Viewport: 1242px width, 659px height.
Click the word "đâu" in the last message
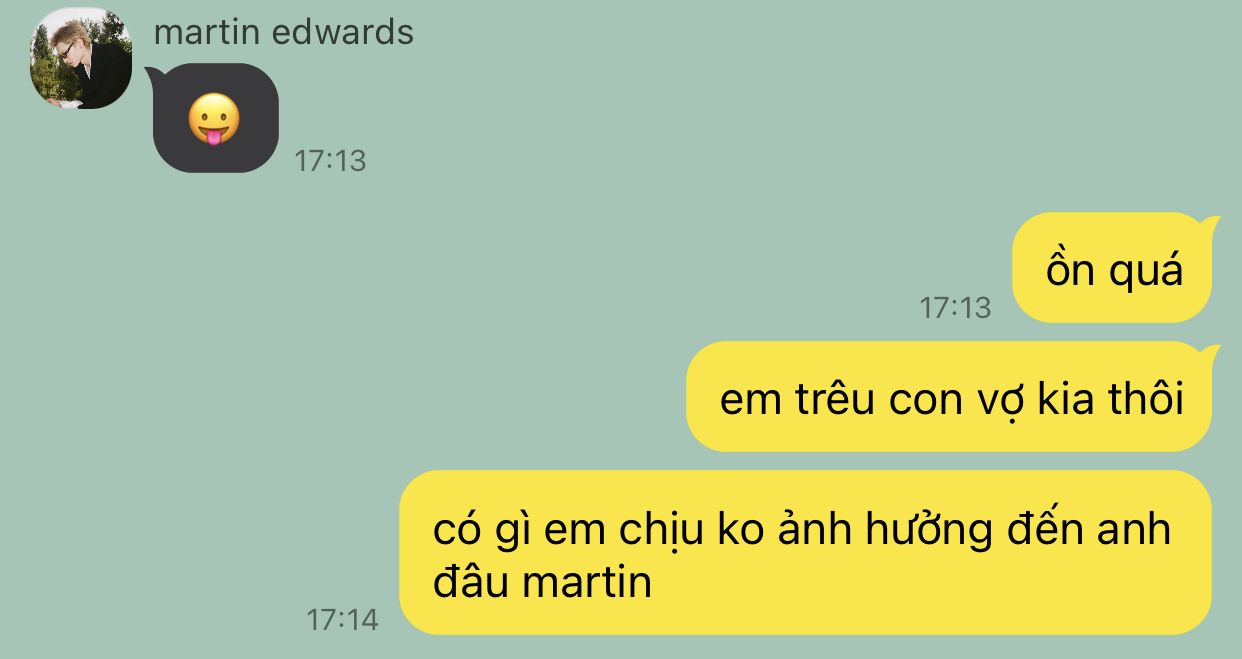pos(471,580)
